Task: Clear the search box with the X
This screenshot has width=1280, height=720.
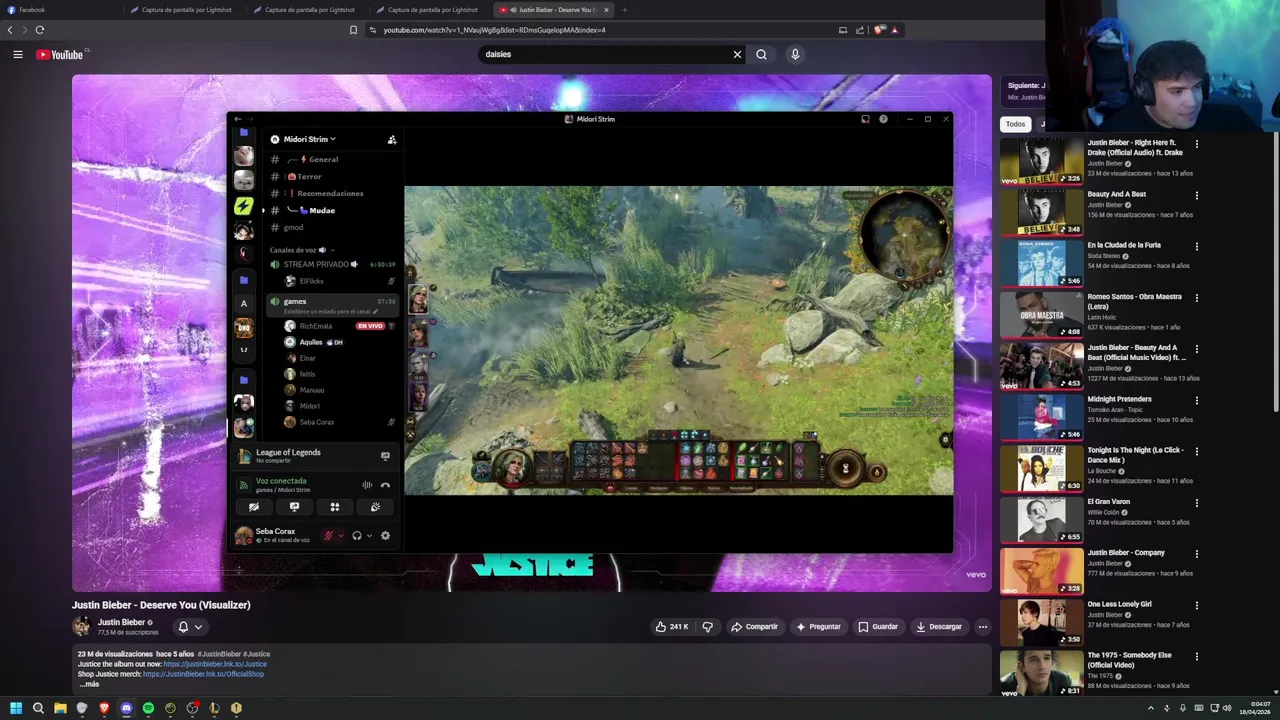Action: click(x=737, y=54)
